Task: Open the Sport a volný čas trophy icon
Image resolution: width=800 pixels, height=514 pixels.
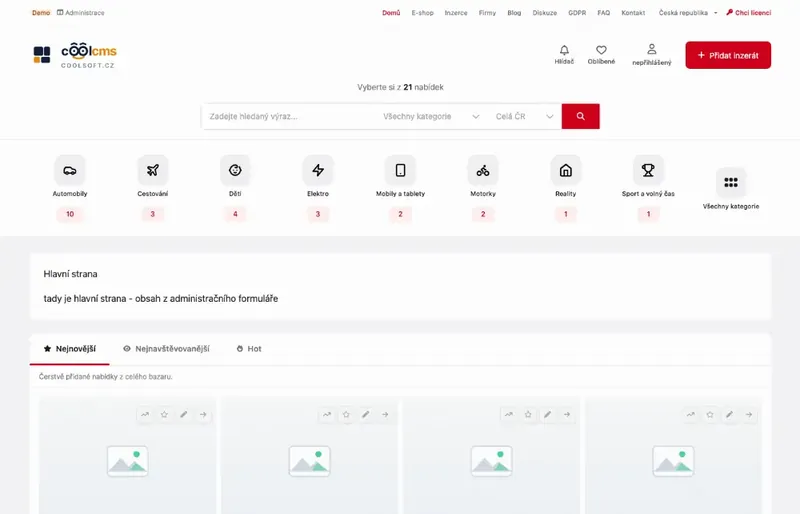Action: tap(648, 170)
